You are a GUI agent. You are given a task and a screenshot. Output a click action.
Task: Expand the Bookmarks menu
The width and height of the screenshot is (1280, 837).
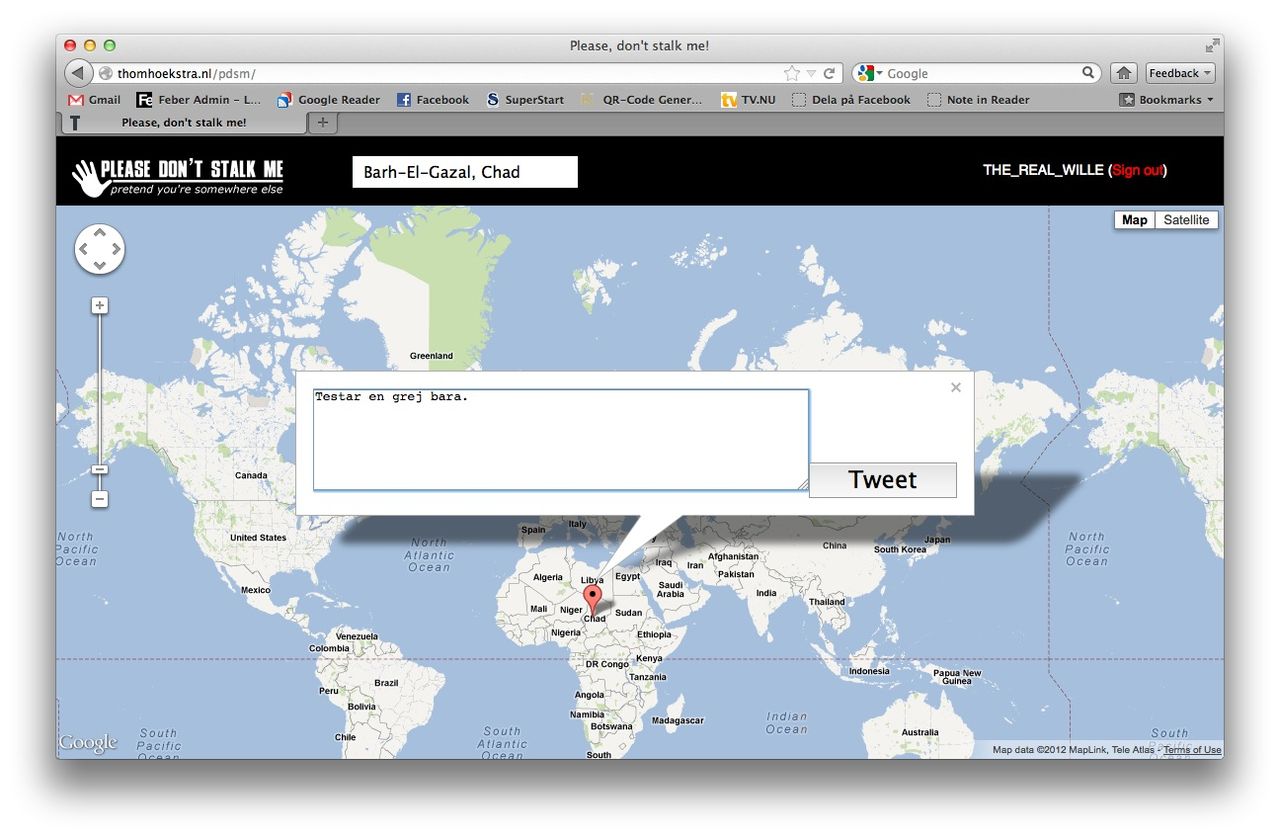1166,100
